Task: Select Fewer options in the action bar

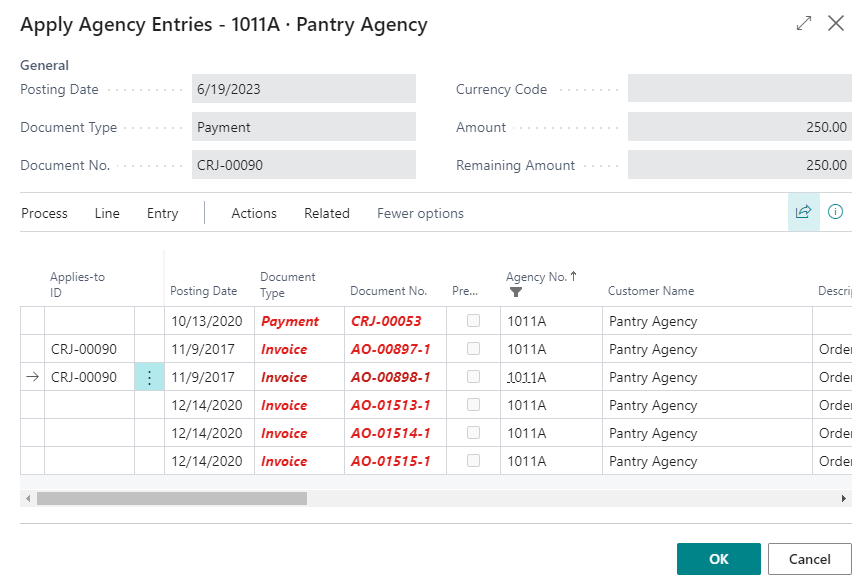Action: pos(420,213)
